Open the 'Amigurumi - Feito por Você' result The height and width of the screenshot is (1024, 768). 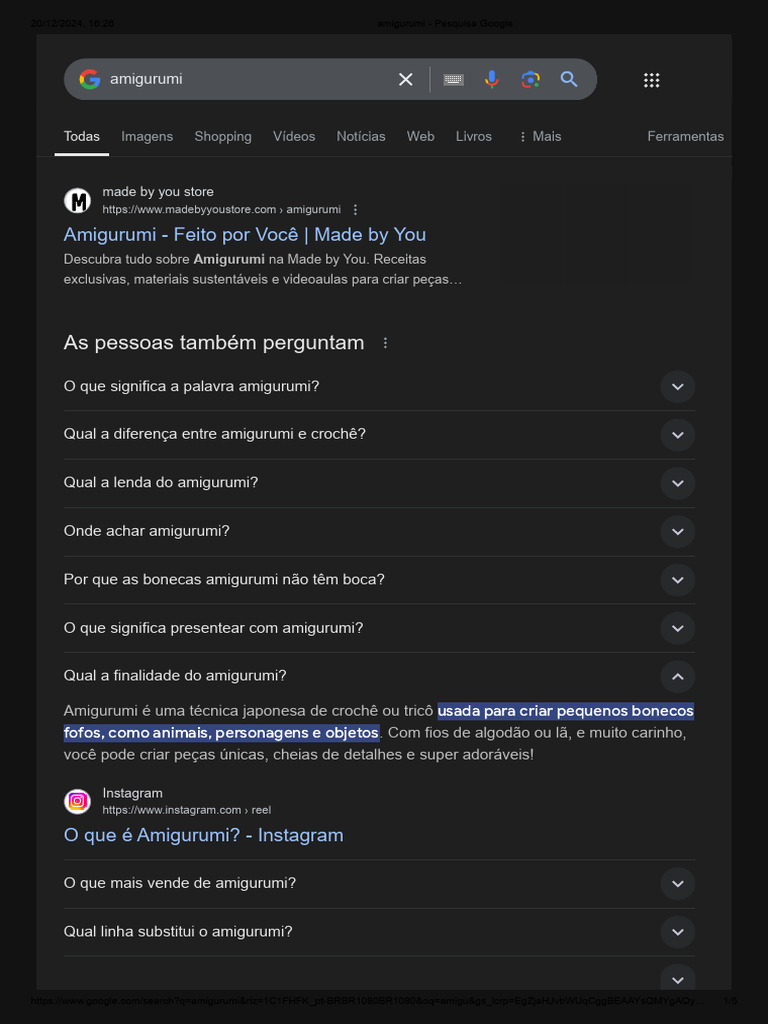[245, 234]
